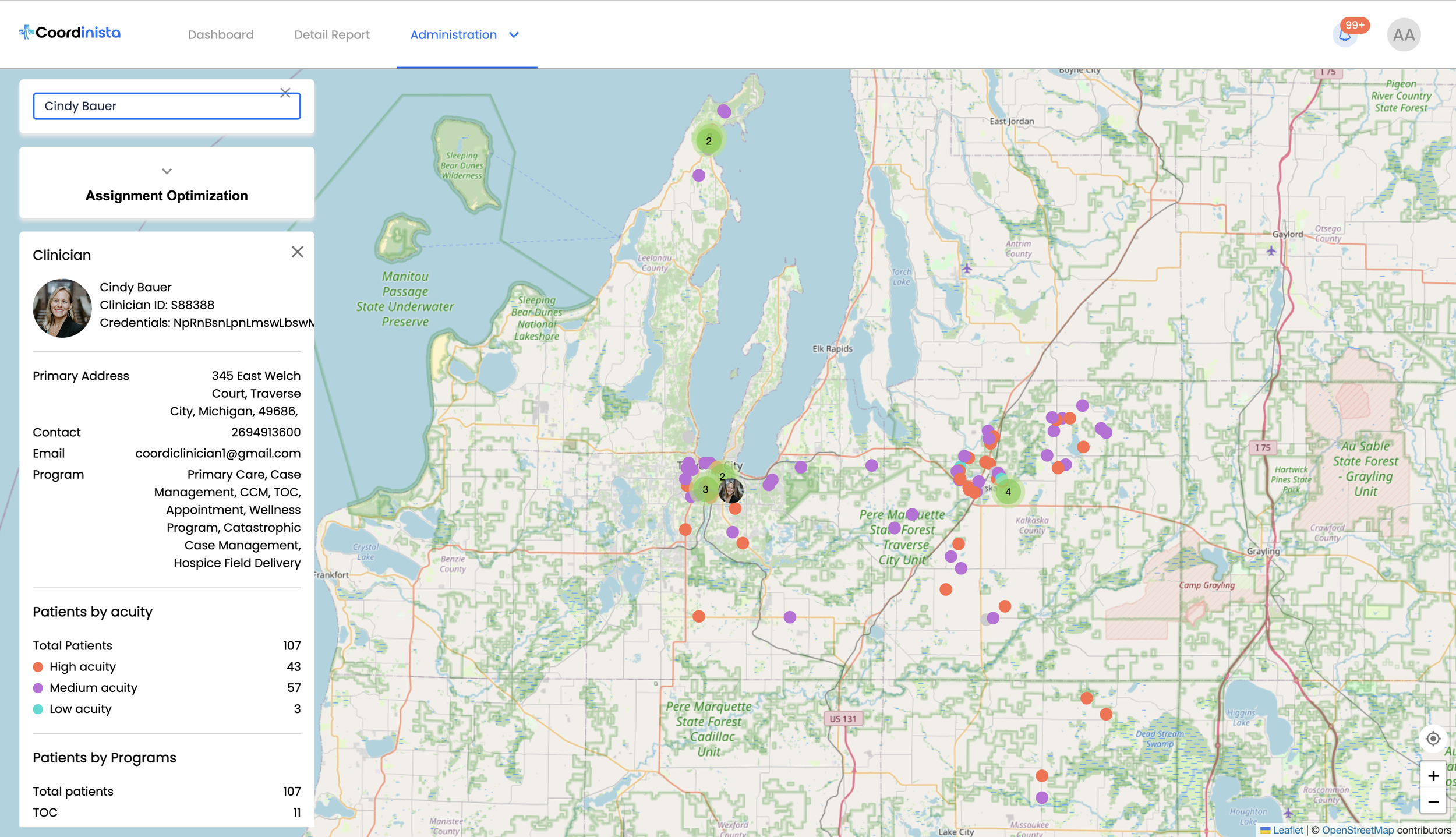Clear the Cindy Bauer search field

coord(285,93)
